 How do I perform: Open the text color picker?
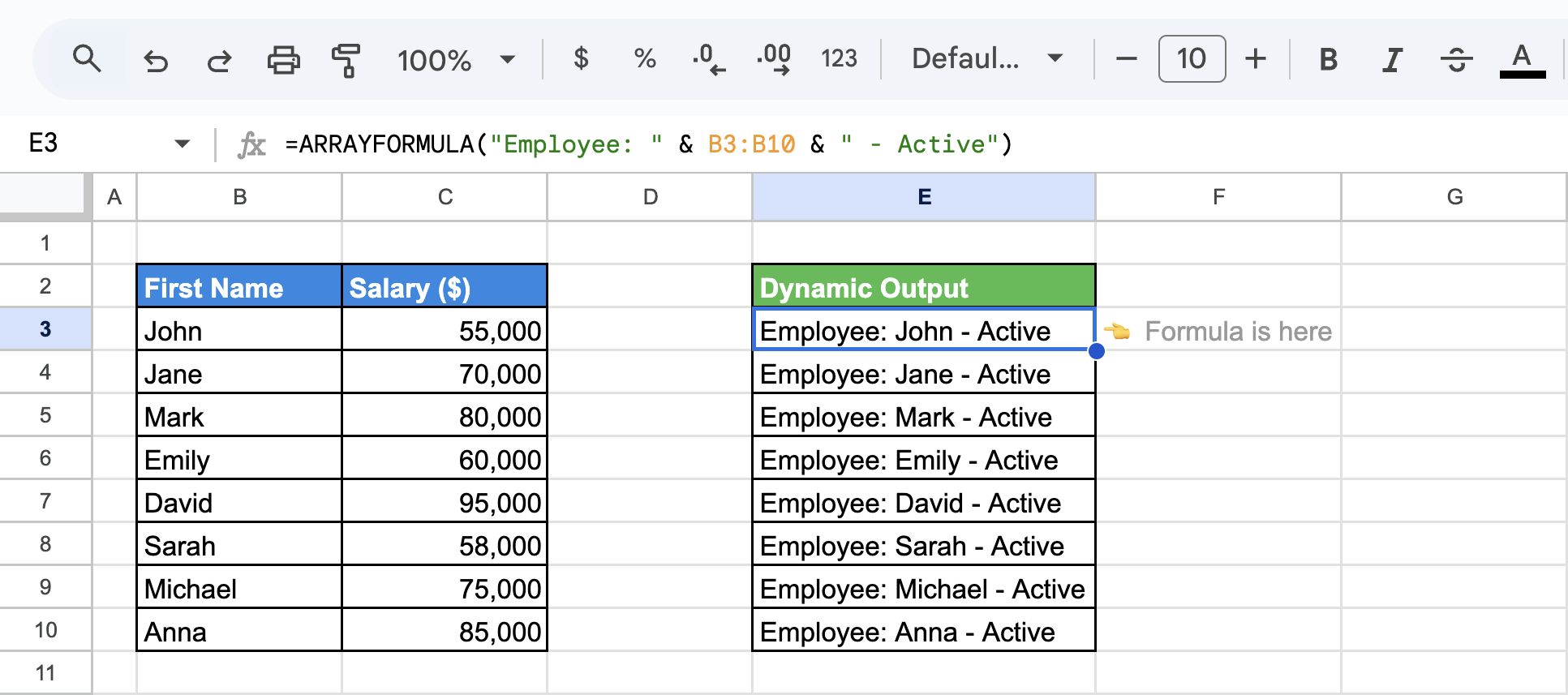click(1523, 59)
